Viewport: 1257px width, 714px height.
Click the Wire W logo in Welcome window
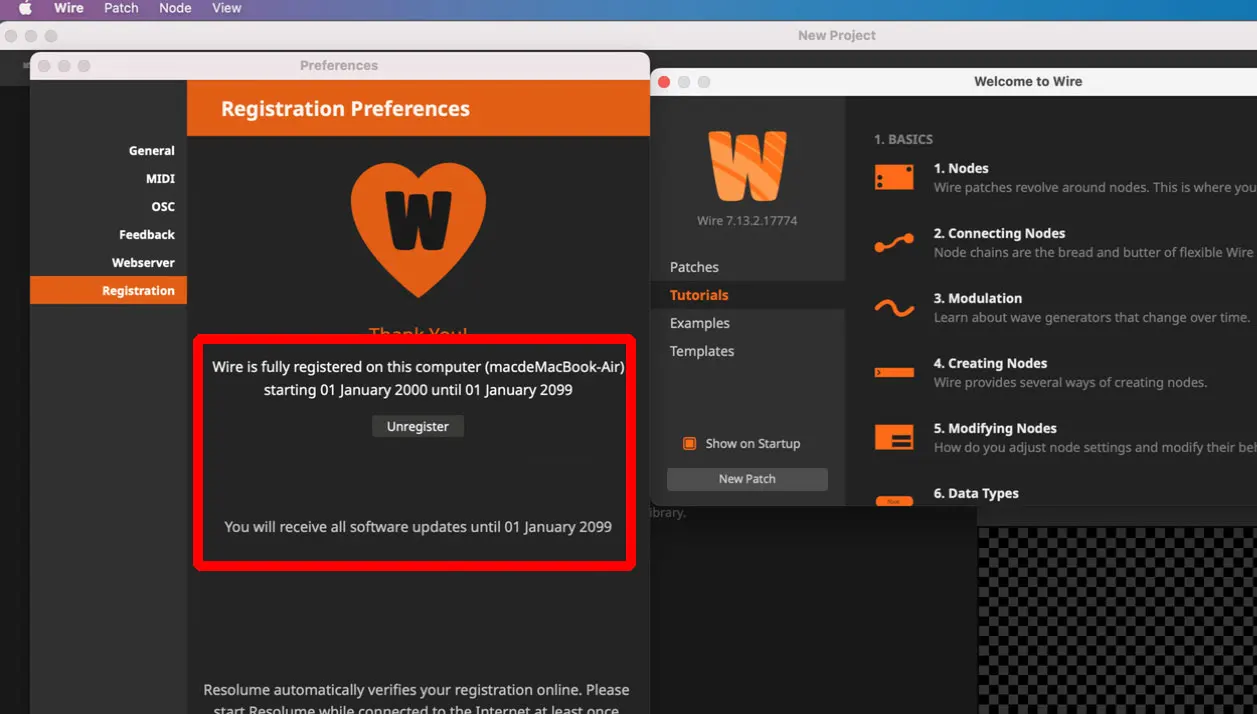[x=747, y=166]
